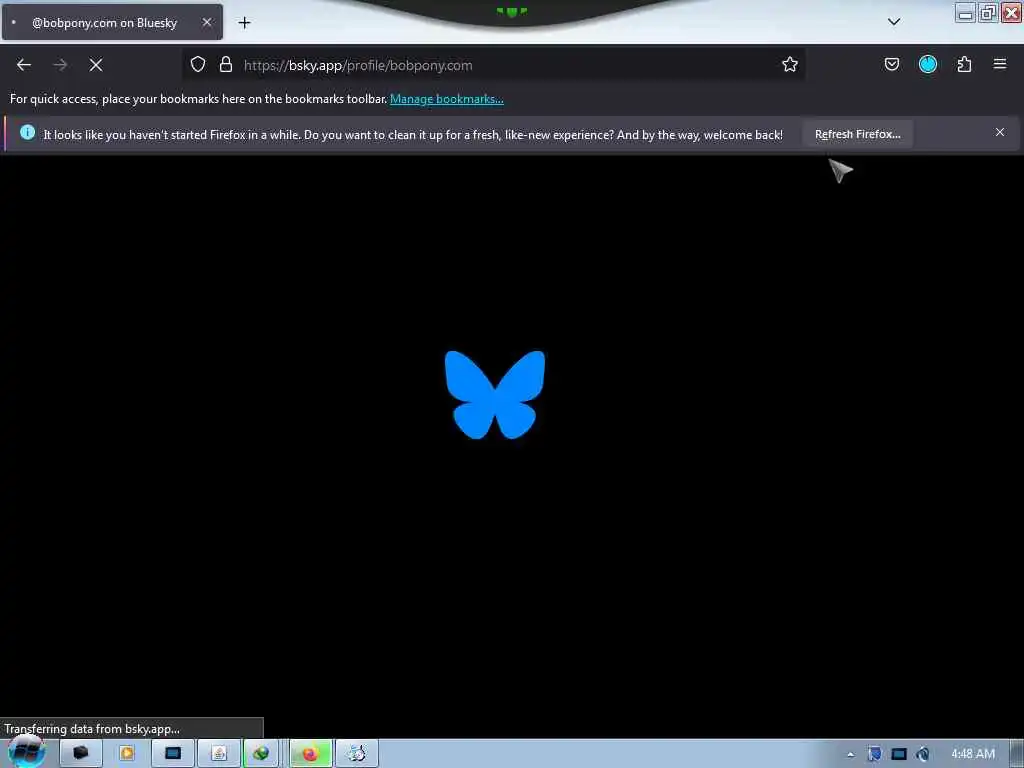Viewport: 1024px width, 768px height.
Task: Bookmark this page with the star
Action: 790,65
